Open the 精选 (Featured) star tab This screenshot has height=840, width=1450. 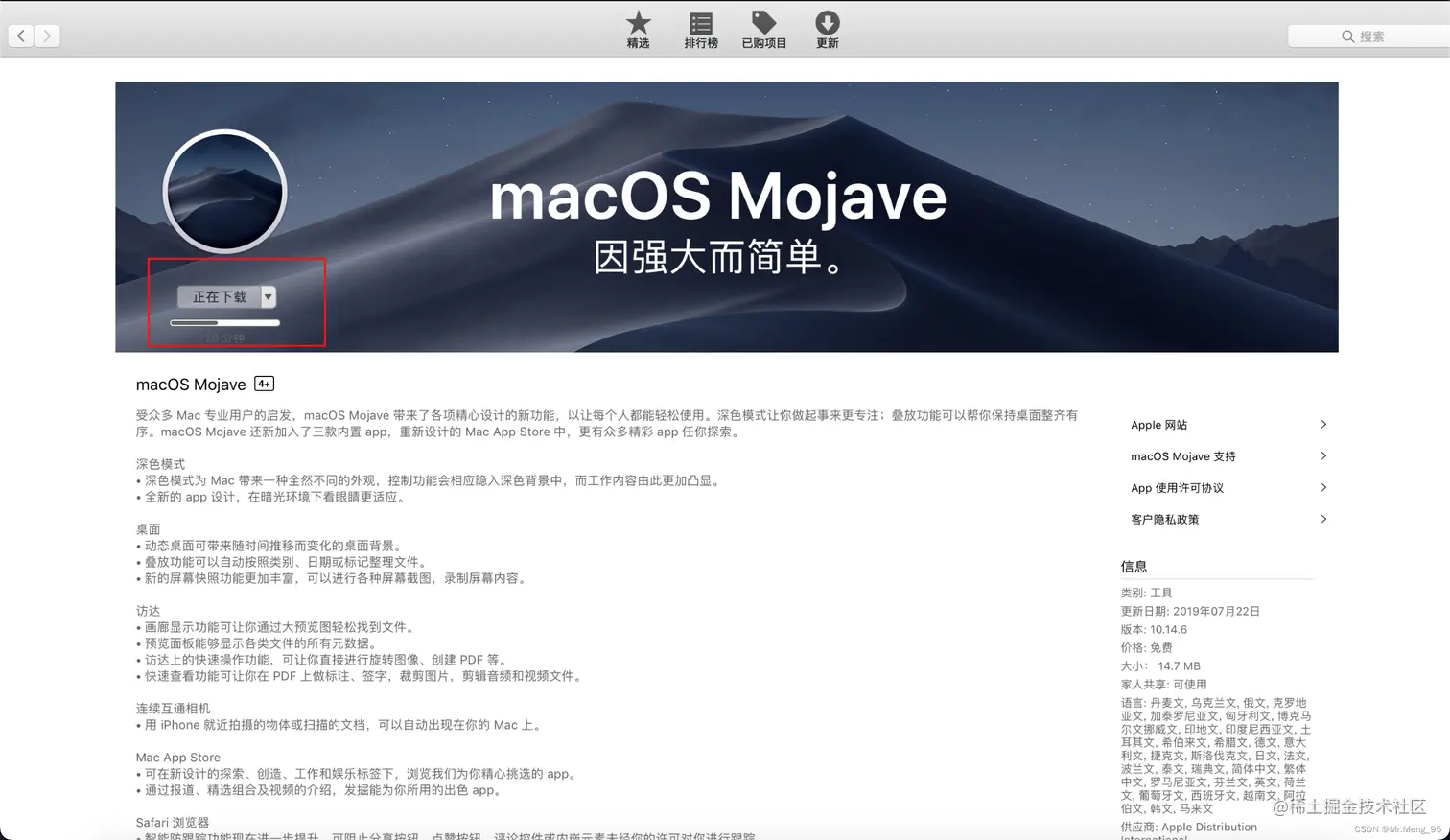(x=638, y=30)
